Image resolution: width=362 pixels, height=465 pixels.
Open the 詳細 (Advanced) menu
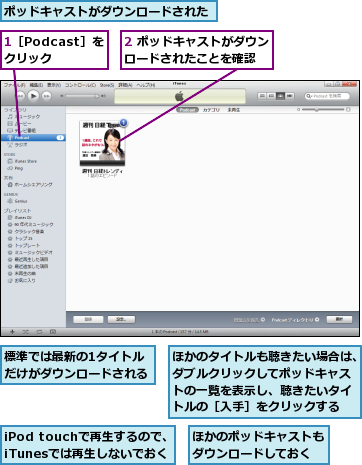(x=125, y=85)
